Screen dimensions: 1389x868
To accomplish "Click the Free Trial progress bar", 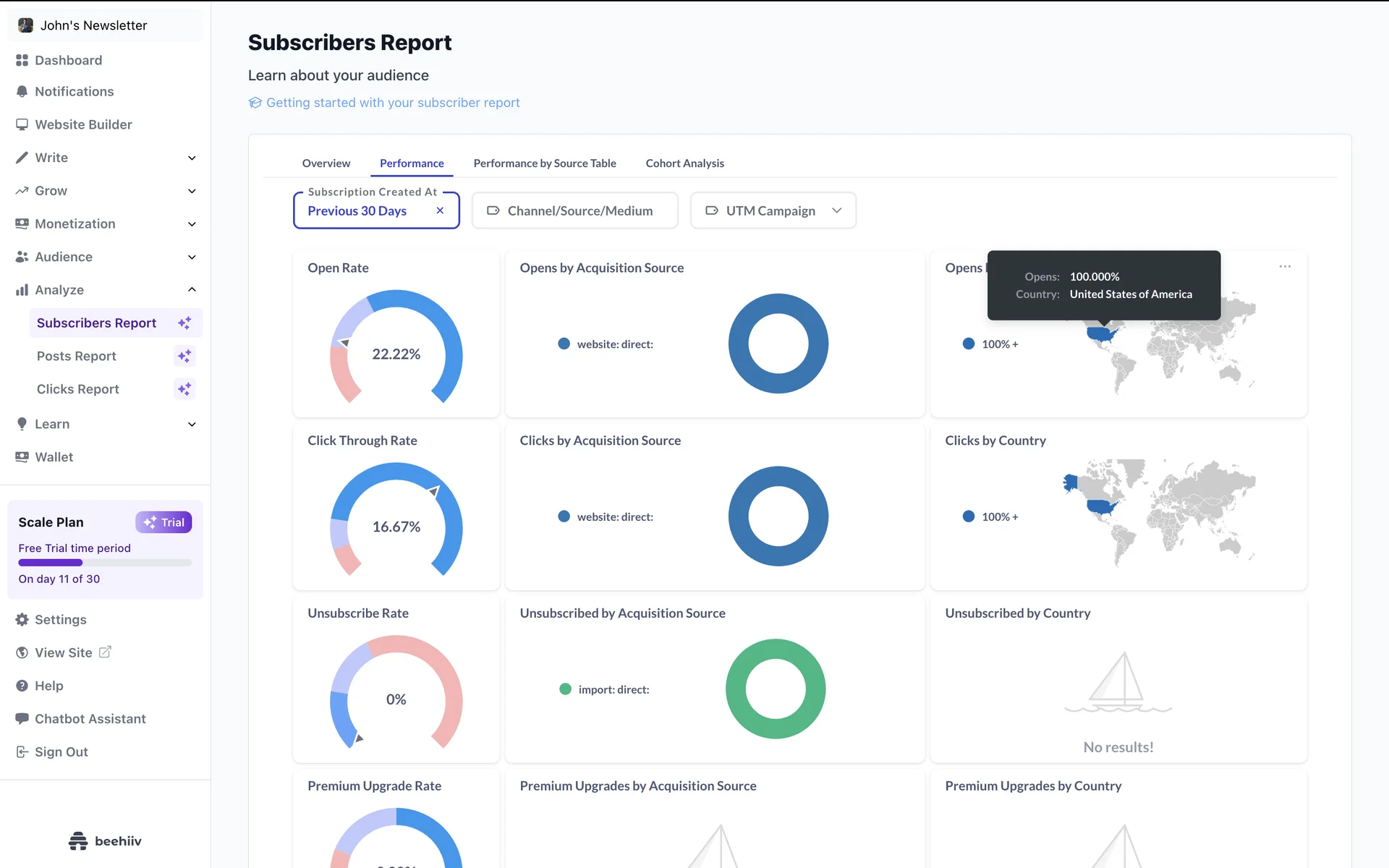I will tap(105, 563).
